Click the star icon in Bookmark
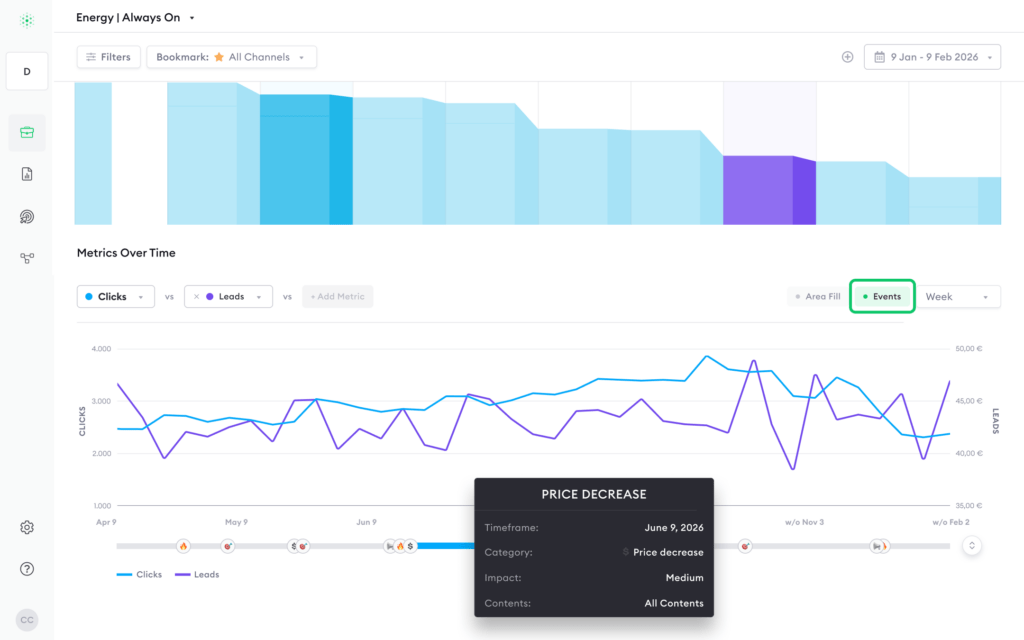 click(219, 57)
